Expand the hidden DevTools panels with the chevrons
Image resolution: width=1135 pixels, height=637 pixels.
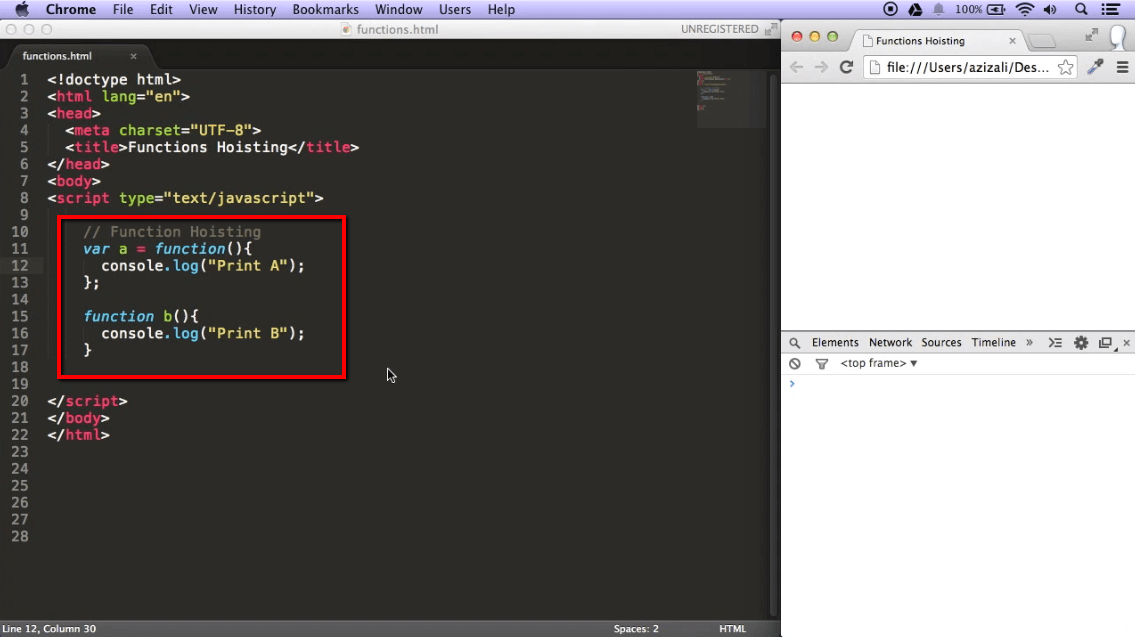click(1030, 342)
